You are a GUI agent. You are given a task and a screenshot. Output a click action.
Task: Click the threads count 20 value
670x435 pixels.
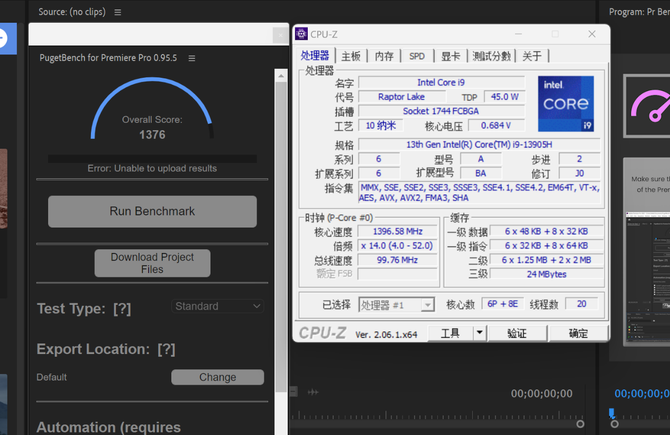point(582,304)
